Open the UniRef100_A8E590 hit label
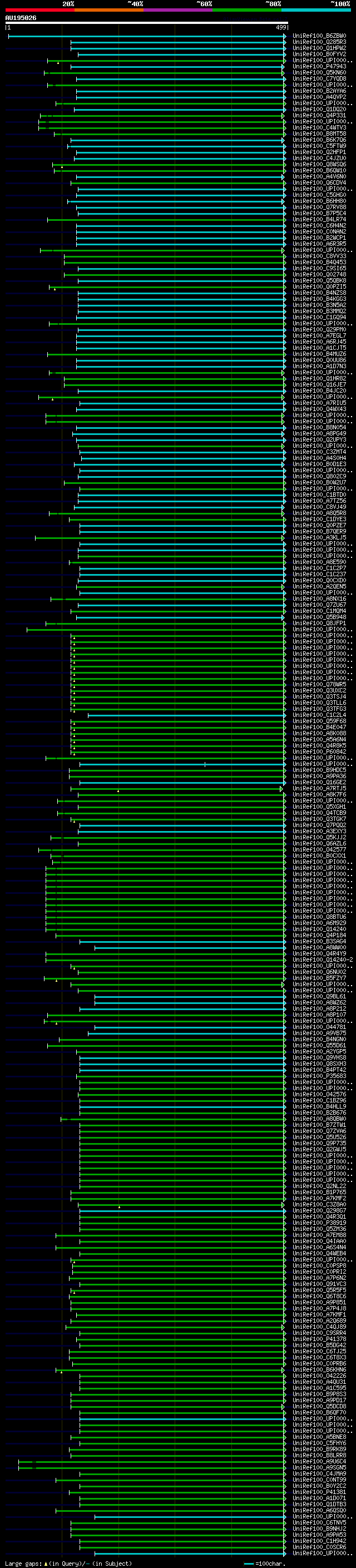356x1568 pixels. [x=319, y=562]
